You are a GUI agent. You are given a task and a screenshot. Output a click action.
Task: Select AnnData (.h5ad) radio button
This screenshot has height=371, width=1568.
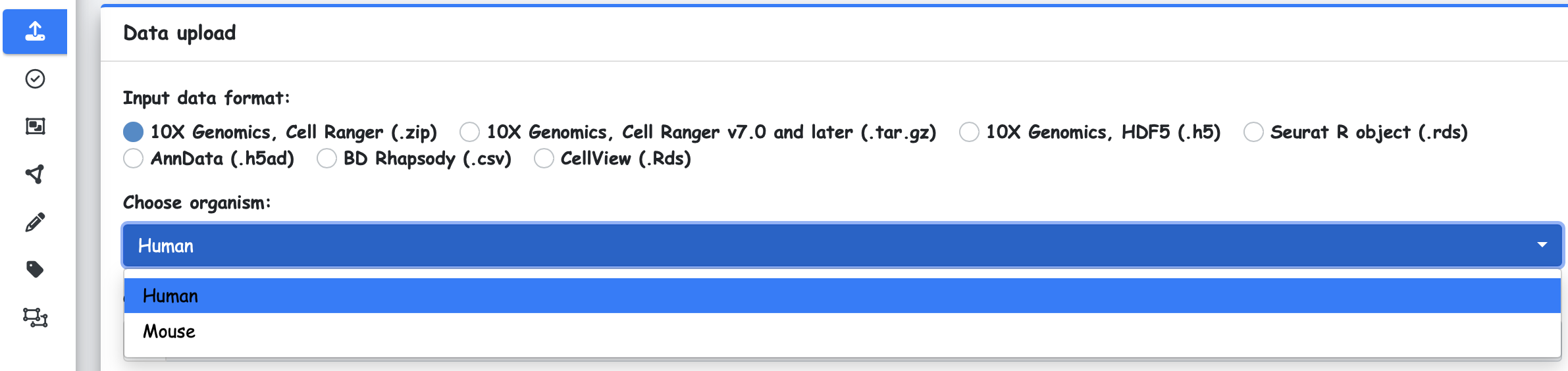point(133,159)
